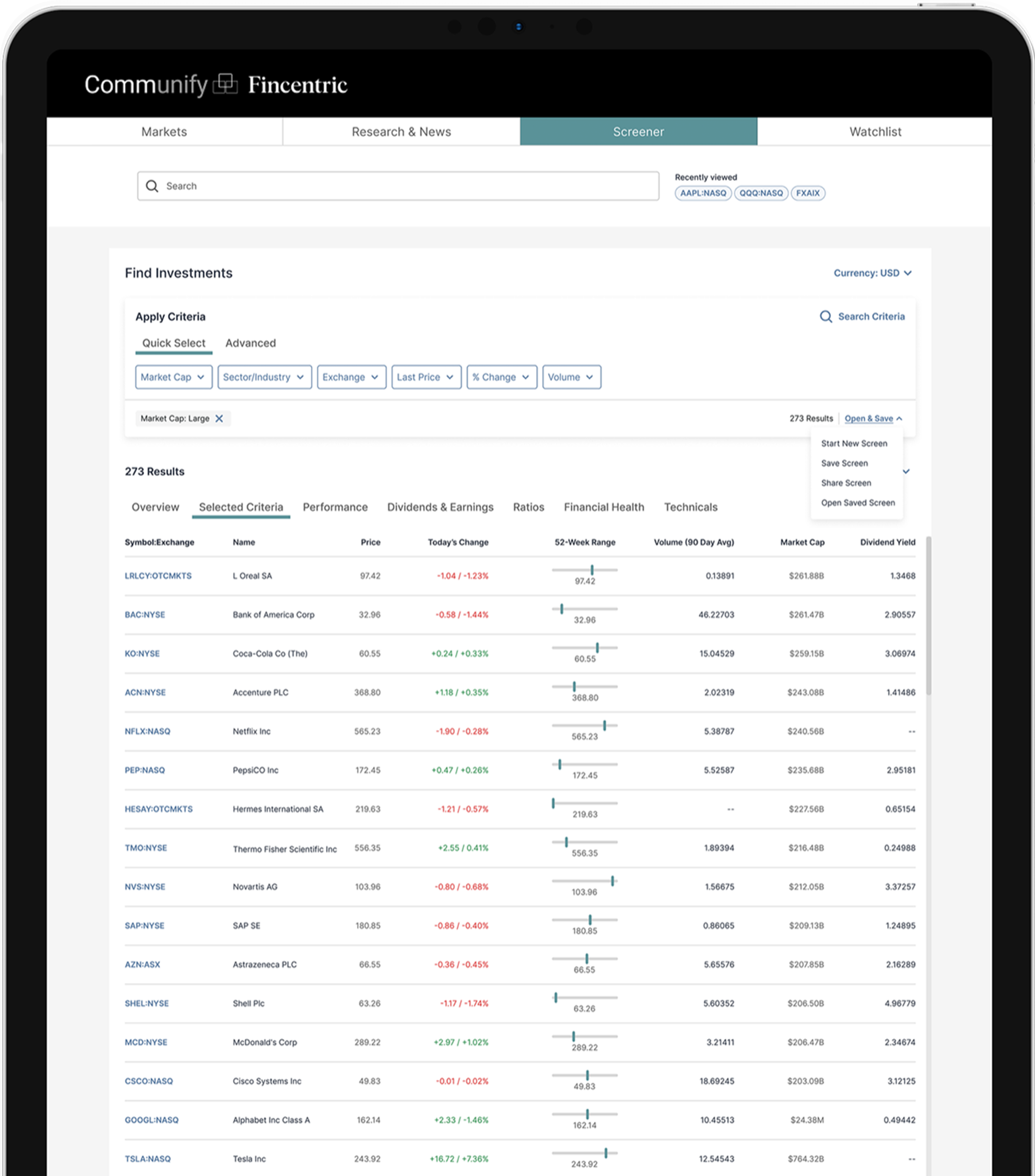The image size is (1035, 1176).
Task: Click the results table vertical scrollbar
Action: coord(928,615)
